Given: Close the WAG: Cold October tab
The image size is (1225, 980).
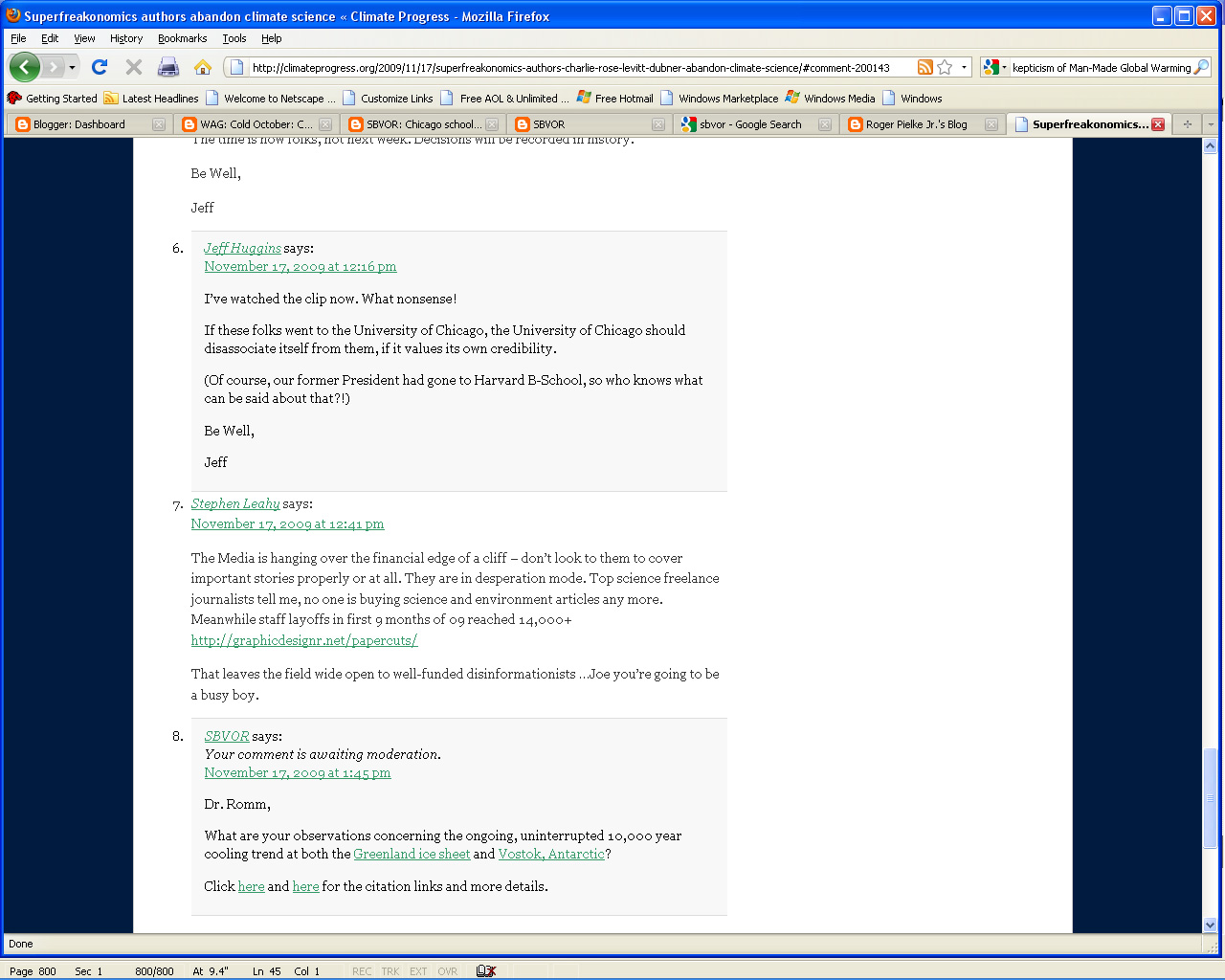Looking at the screenshot, I should tap(325, 124).
